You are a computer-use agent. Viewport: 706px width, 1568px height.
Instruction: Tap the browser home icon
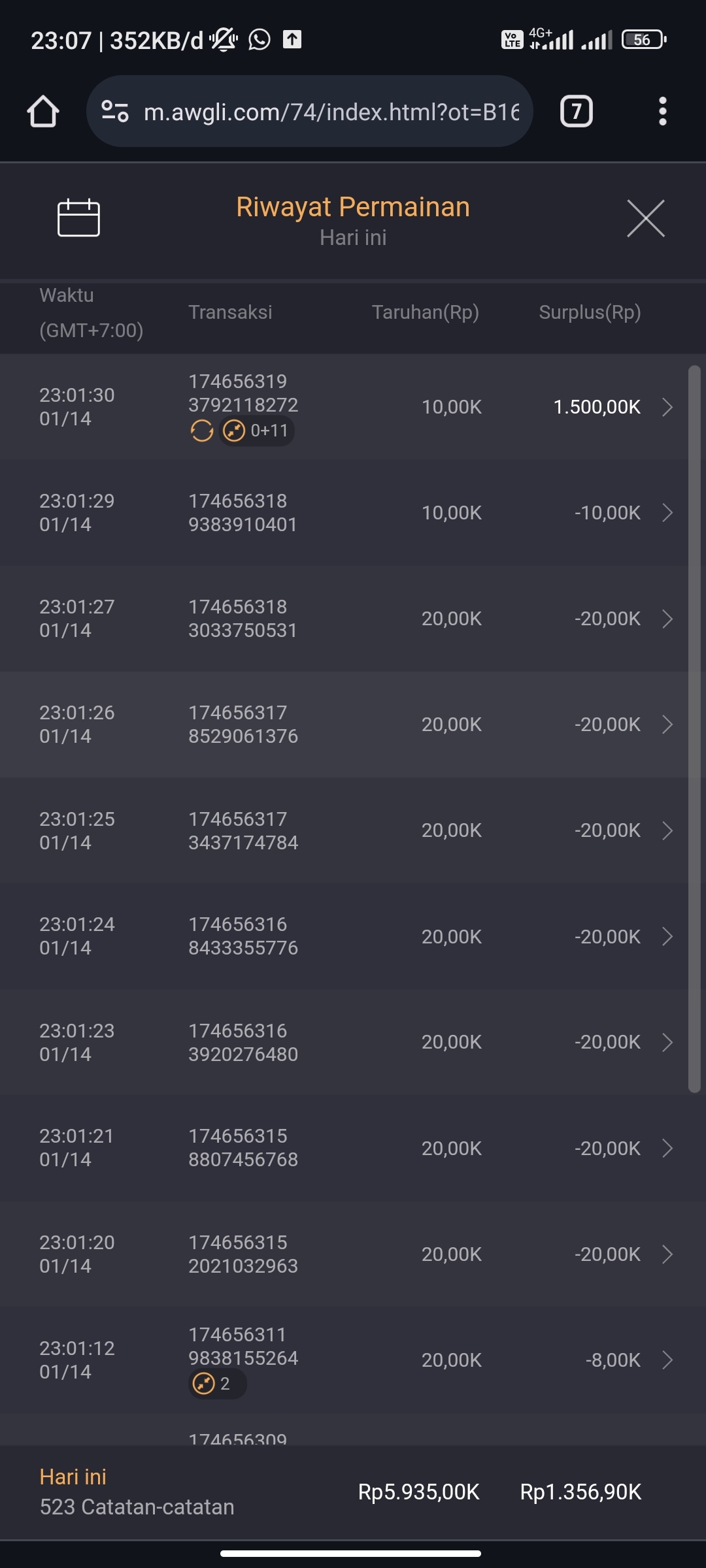43,112
